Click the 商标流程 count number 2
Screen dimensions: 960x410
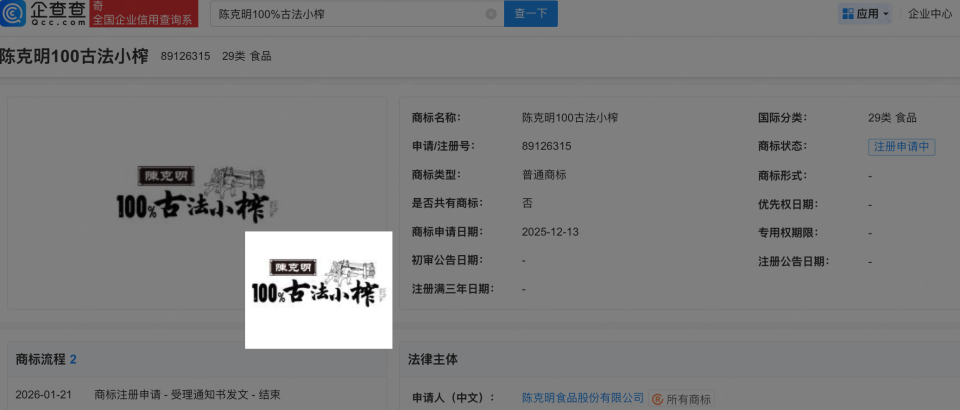[x=73, y=360]
